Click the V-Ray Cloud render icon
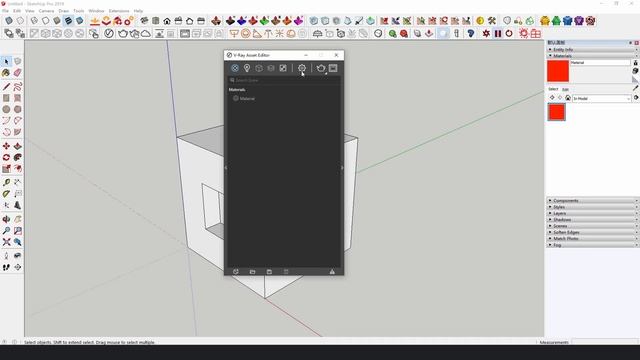Image resolution: width=640 pixels, height=360 pixels. [146, 33]
